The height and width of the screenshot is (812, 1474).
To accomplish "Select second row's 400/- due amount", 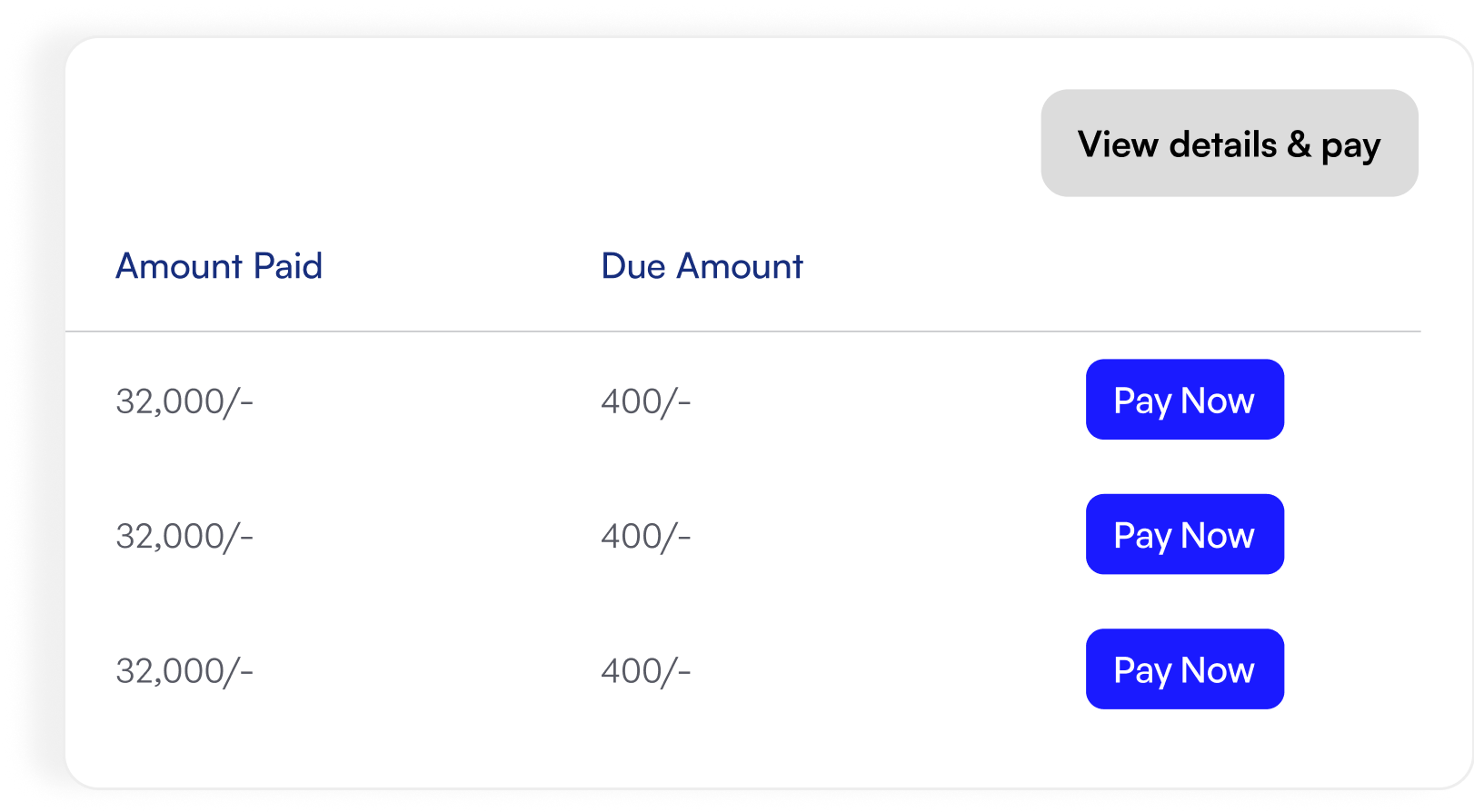I will click(646, 536).
